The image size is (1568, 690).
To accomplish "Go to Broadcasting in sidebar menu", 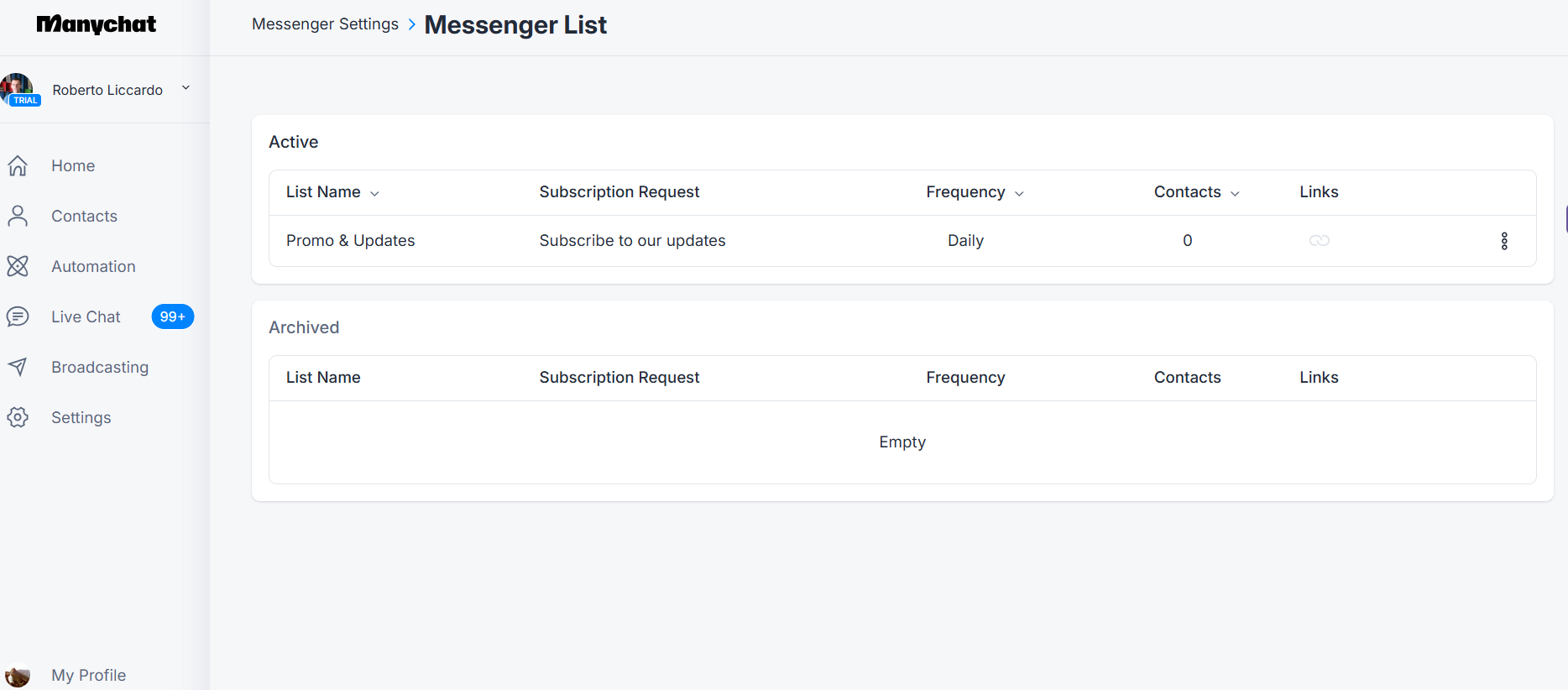I will (x=100, y=367).
